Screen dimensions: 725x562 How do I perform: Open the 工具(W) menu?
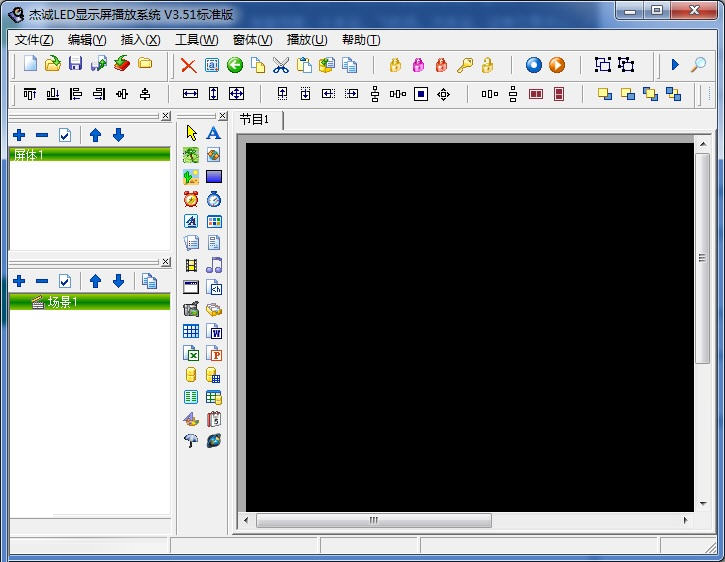click(x=196, y=40)
